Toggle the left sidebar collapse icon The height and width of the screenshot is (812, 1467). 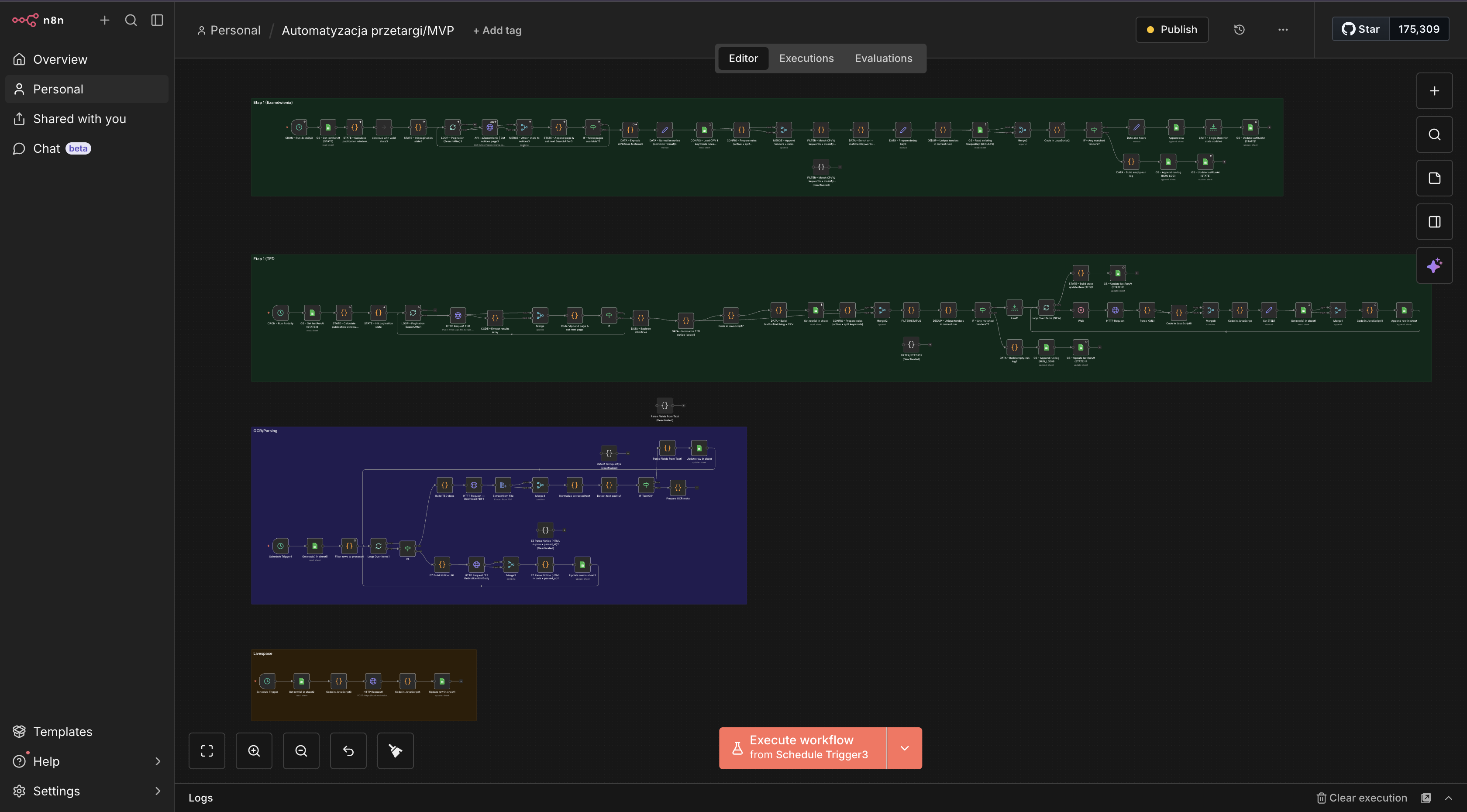coord(157,21)
